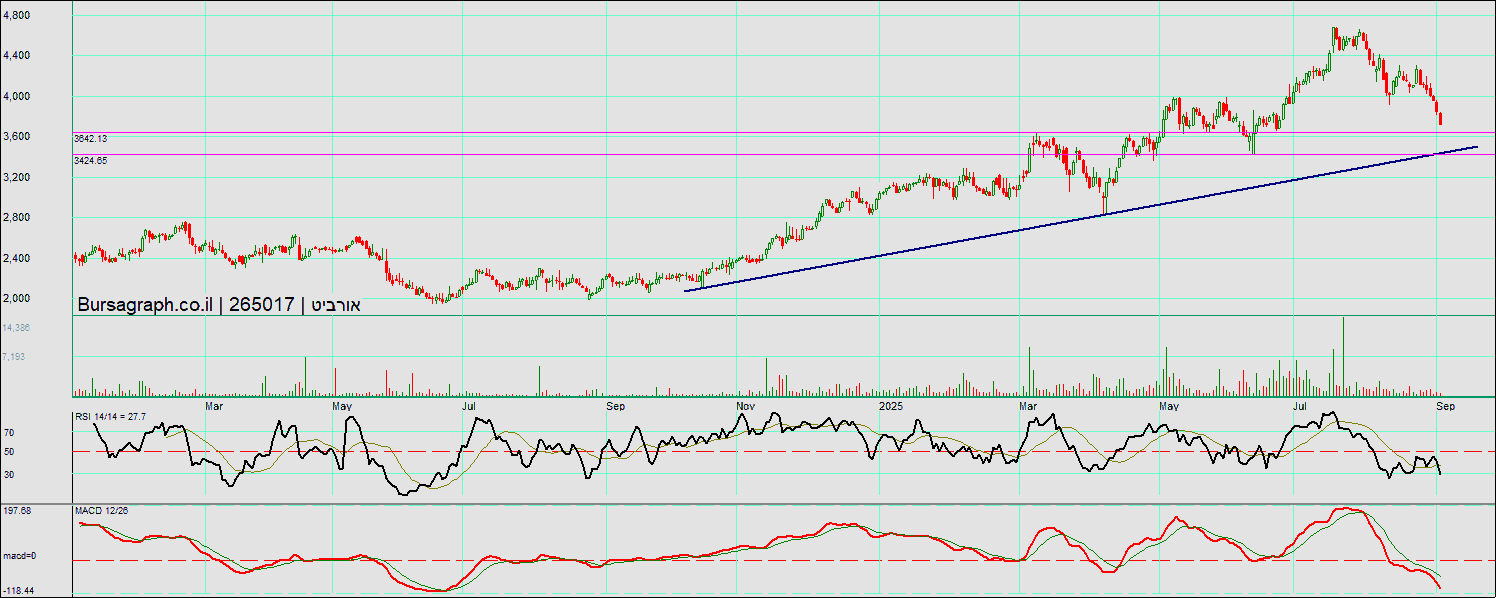Click the -118.44 MACD minimum label
The width and height of the screenshot is (1496, 598).
tap(17, 591)
